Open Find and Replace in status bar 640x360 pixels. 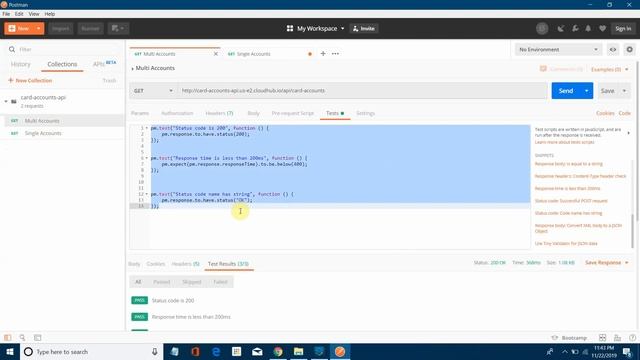[x=22, y=338]
